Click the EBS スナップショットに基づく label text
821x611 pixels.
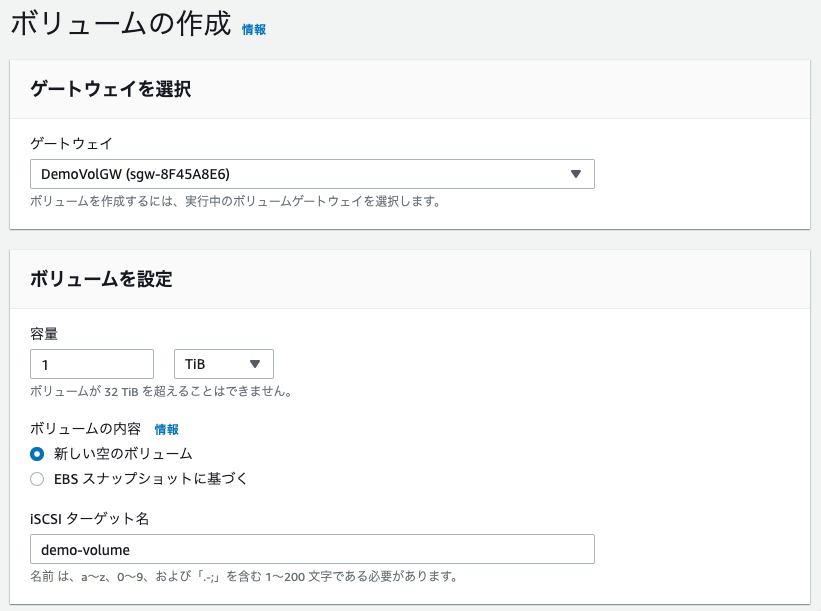(x=150, y=479)
